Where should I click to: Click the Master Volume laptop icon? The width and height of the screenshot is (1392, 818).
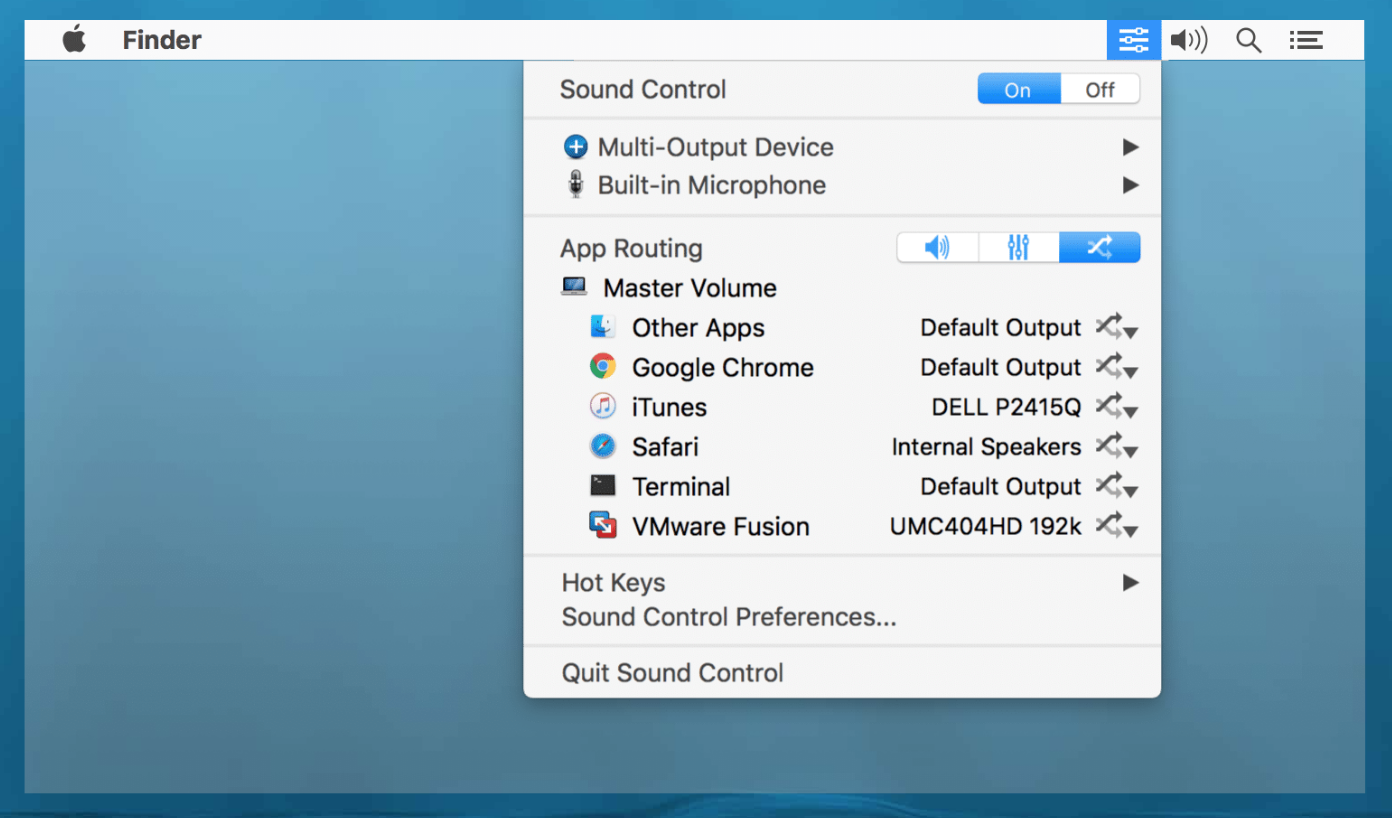tap(574, 287)
